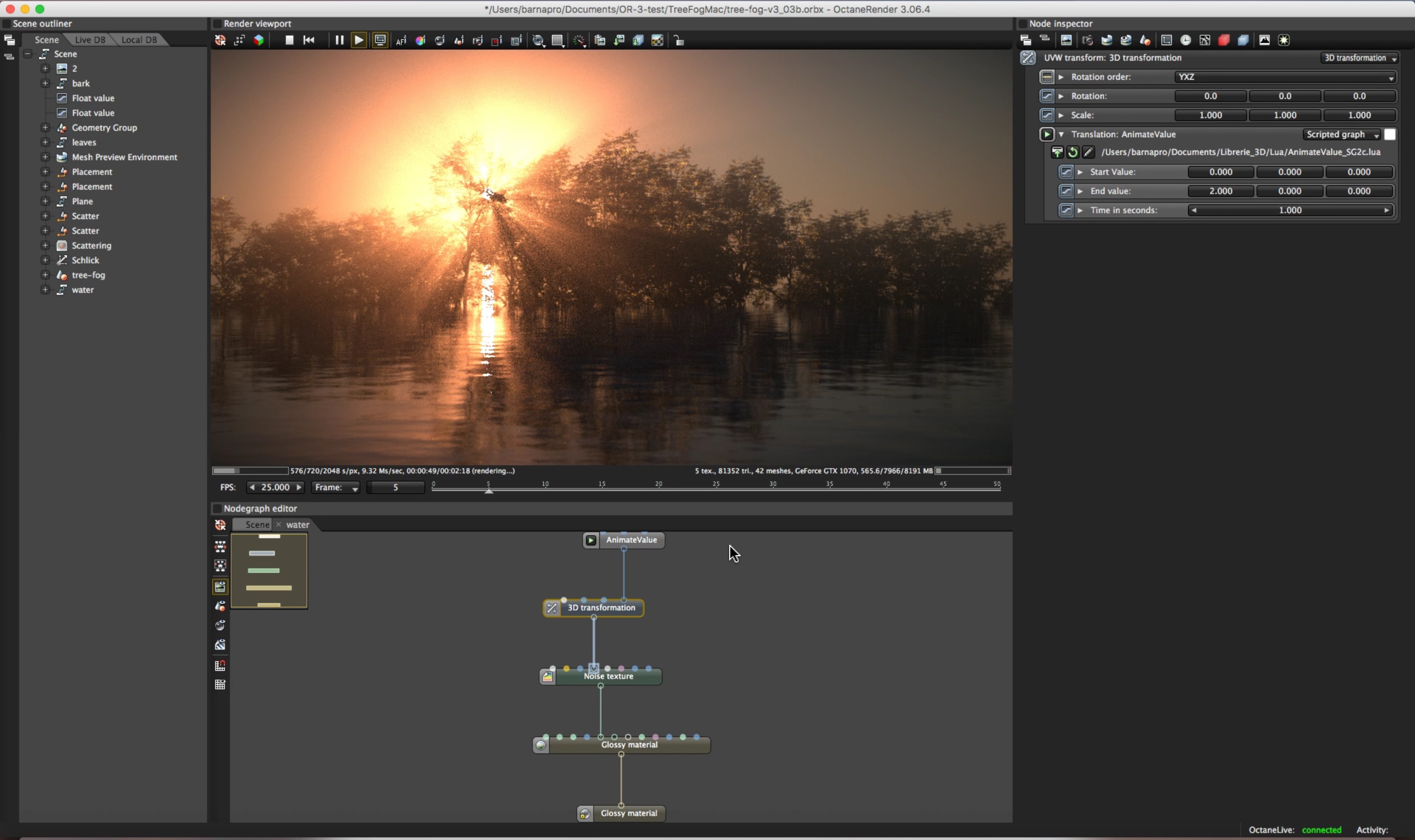Toggle Nodegraph editor panel checkbox
The image size is (1415, 840).
pyautogui.click(x=217, y=509)
